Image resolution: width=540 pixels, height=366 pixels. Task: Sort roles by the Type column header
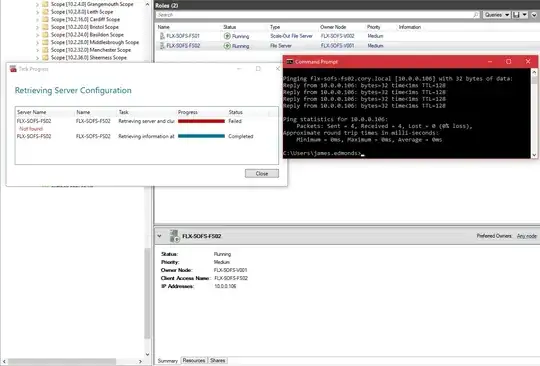tap(275, 27)
